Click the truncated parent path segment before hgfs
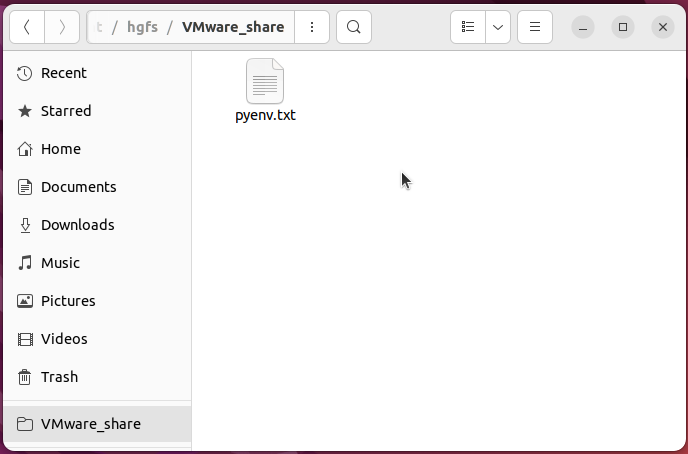The image size is (688, 454). click(99, 27)
